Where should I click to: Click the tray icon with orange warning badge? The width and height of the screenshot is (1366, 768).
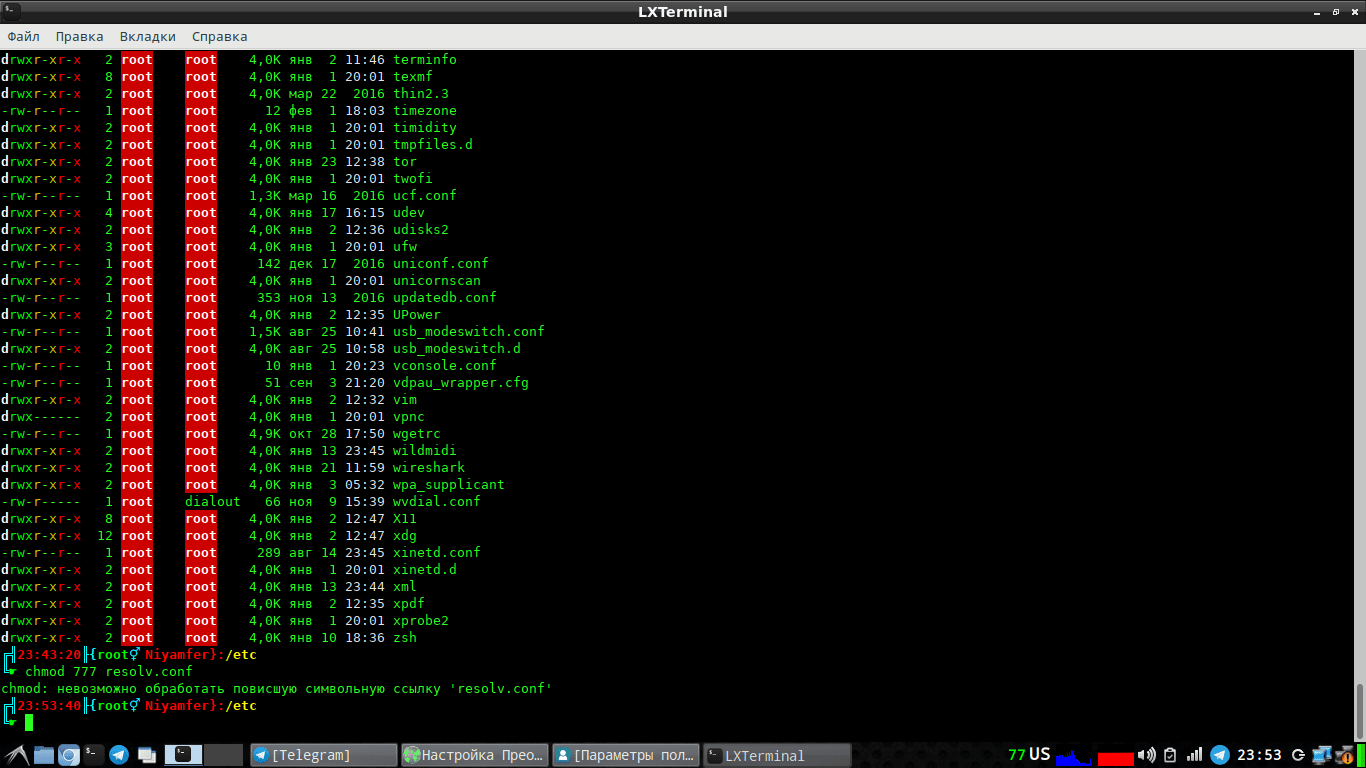click(1345, 756)
